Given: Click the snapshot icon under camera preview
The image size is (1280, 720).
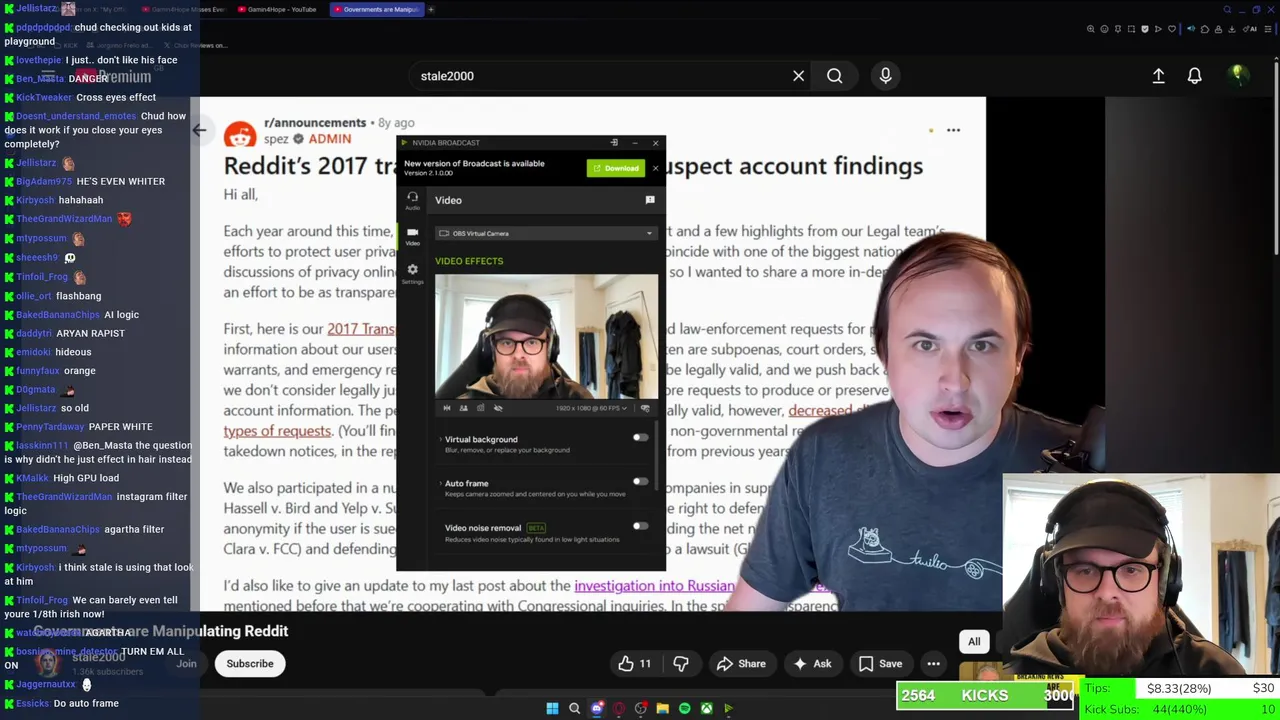Looking at the screenshot, I should tap(481, 408).
